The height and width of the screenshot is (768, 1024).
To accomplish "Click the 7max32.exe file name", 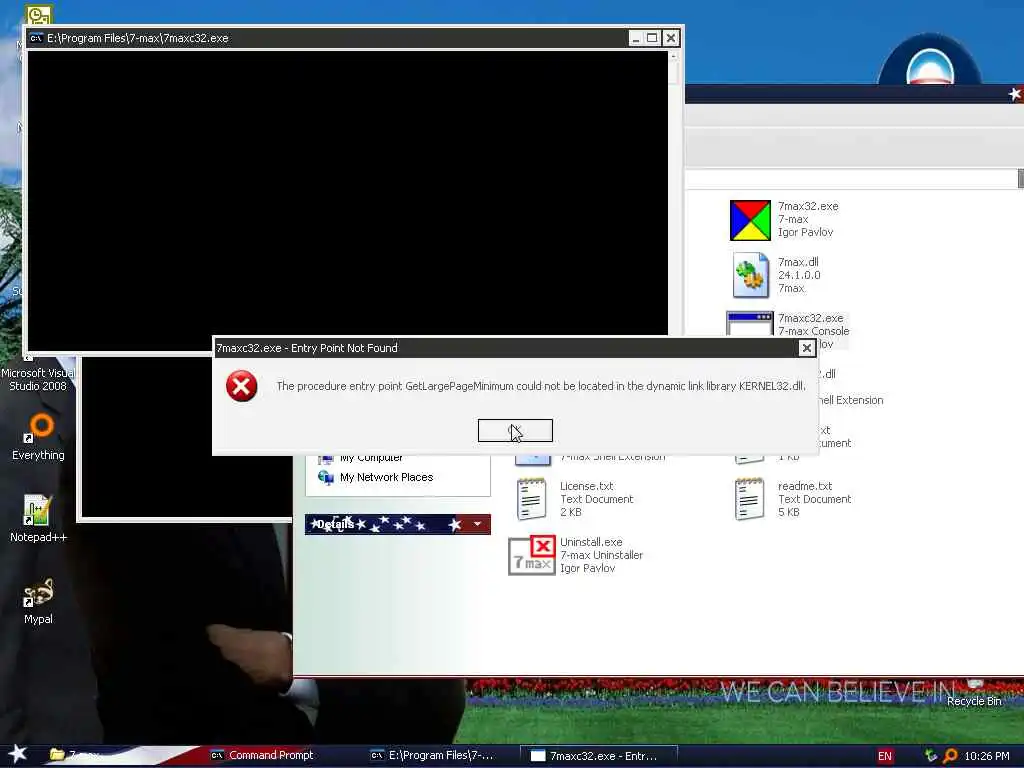I will 808,206.
